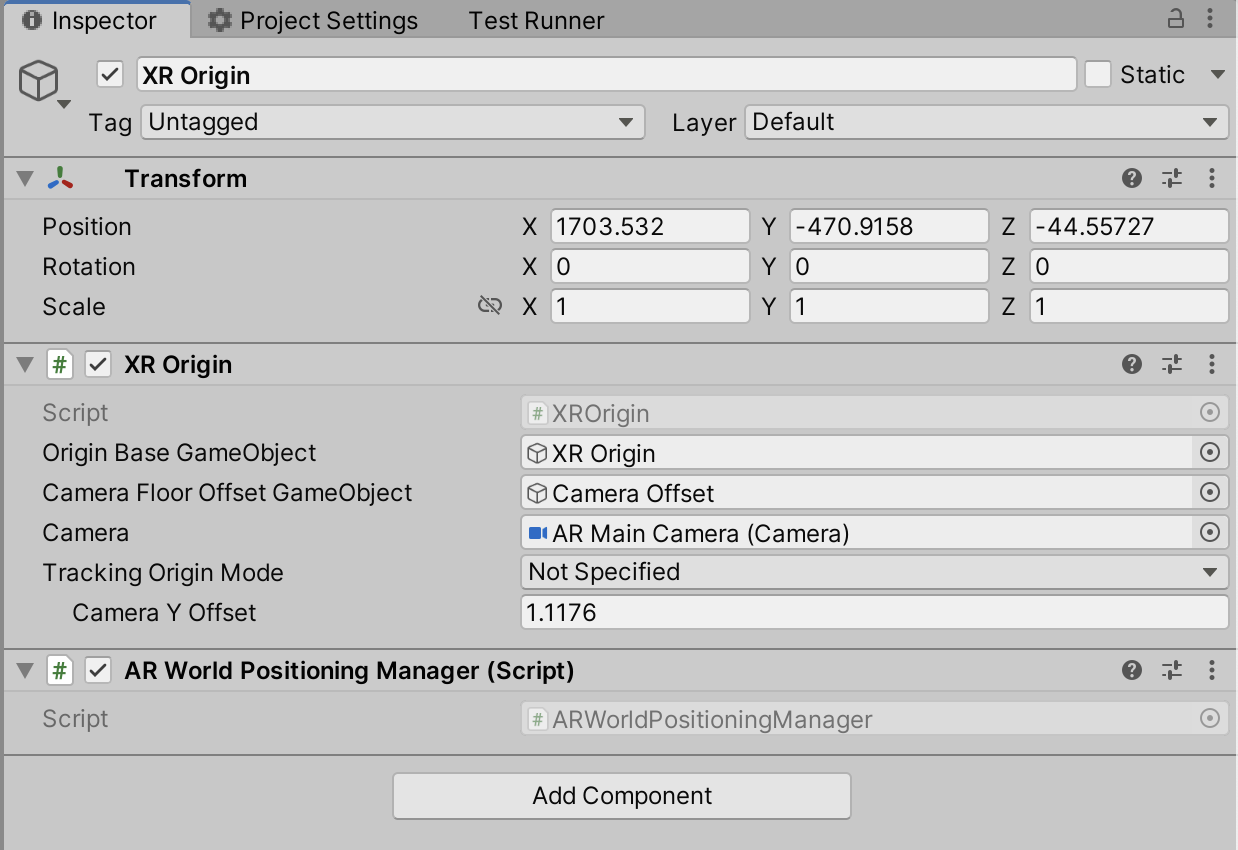Viewport: 1238px width, 850px height.
Task: Enable the Static checkbox
Action: point(1098,74)
